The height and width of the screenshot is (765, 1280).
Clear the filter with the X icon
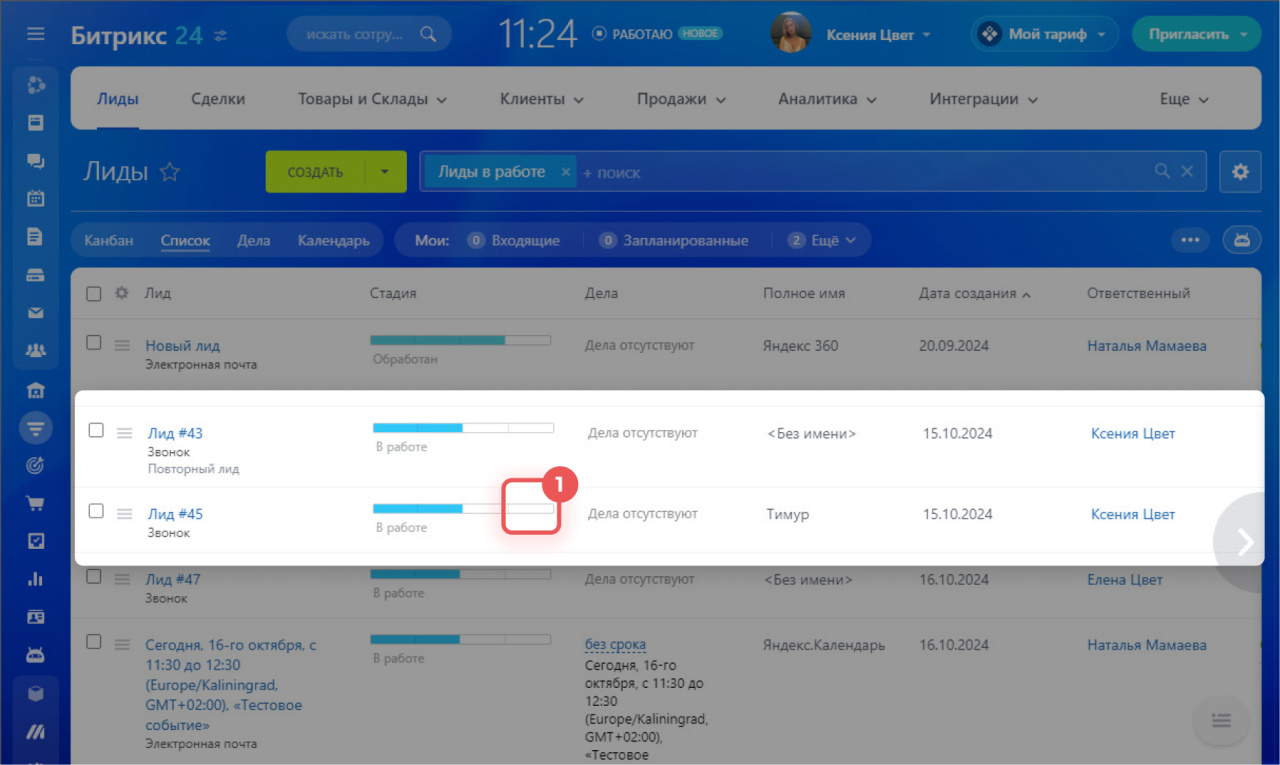[1187, 171]
